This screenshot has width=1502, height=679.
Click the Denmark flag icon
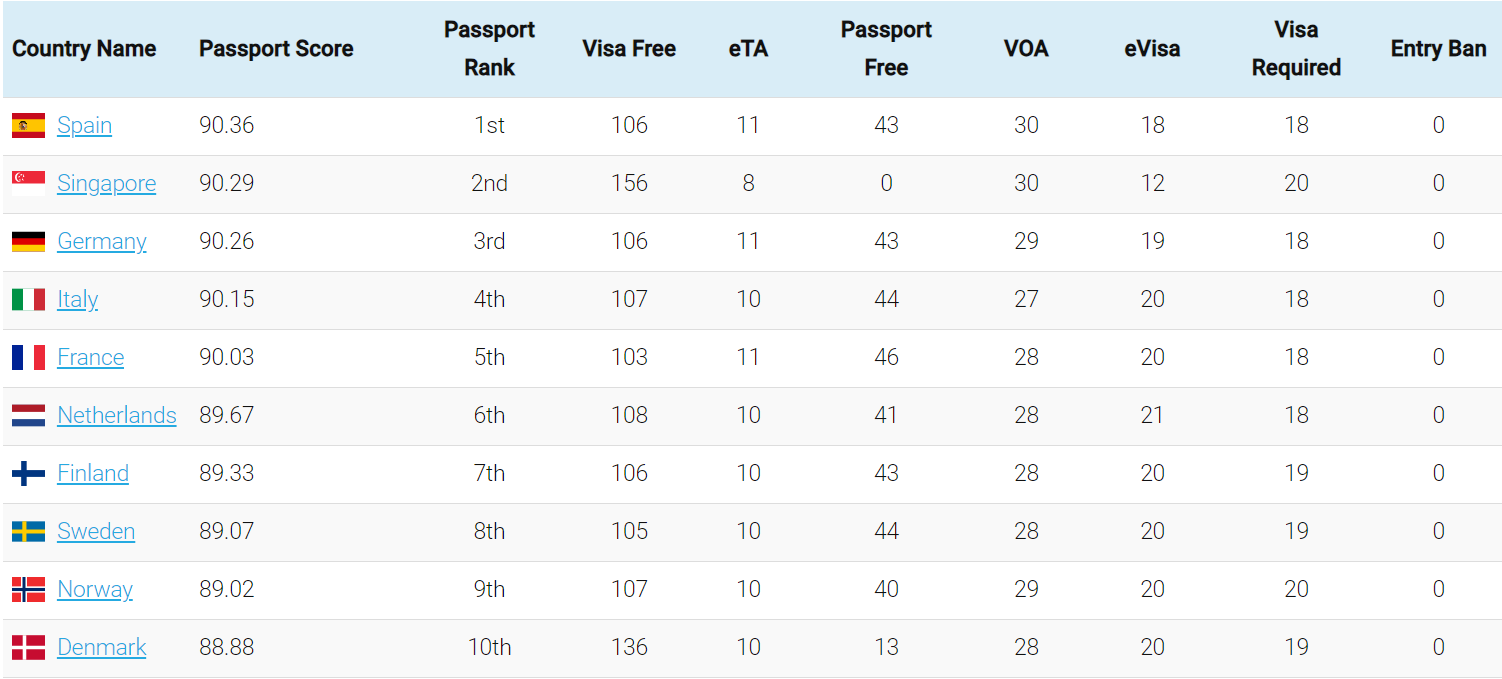coord(28,647)
